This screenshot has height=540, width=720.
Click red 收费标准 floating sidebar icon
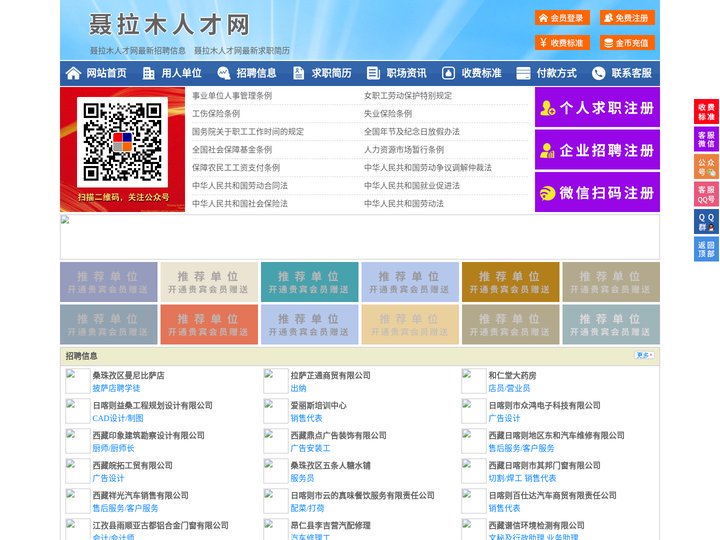point(706,112)
